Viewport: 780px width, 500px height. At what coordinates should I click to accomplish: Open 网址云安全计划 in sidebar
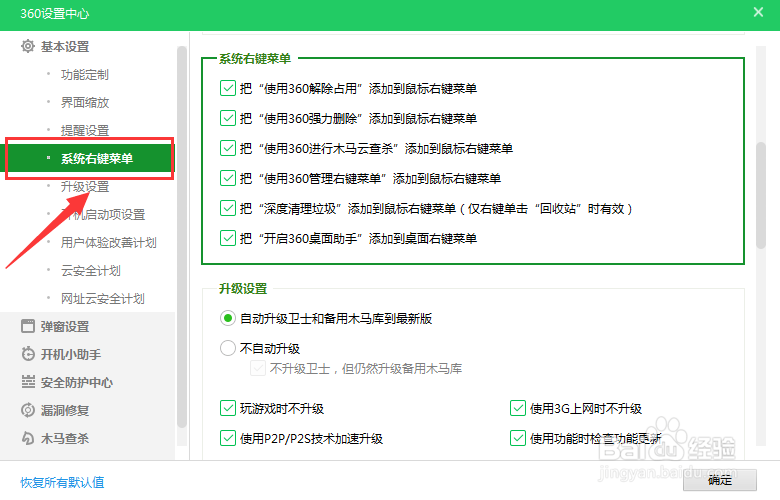[102, 299]
